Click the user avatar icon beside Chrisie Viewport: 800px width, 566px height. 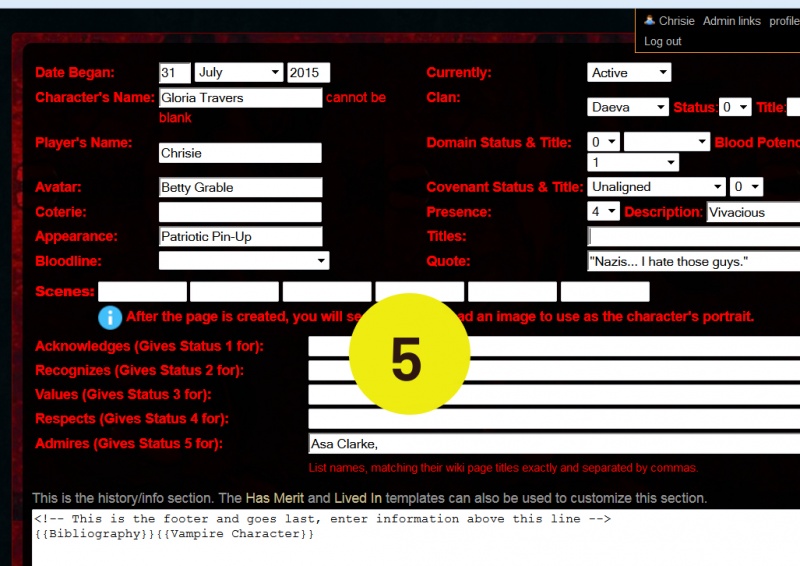tap(649, 20)
